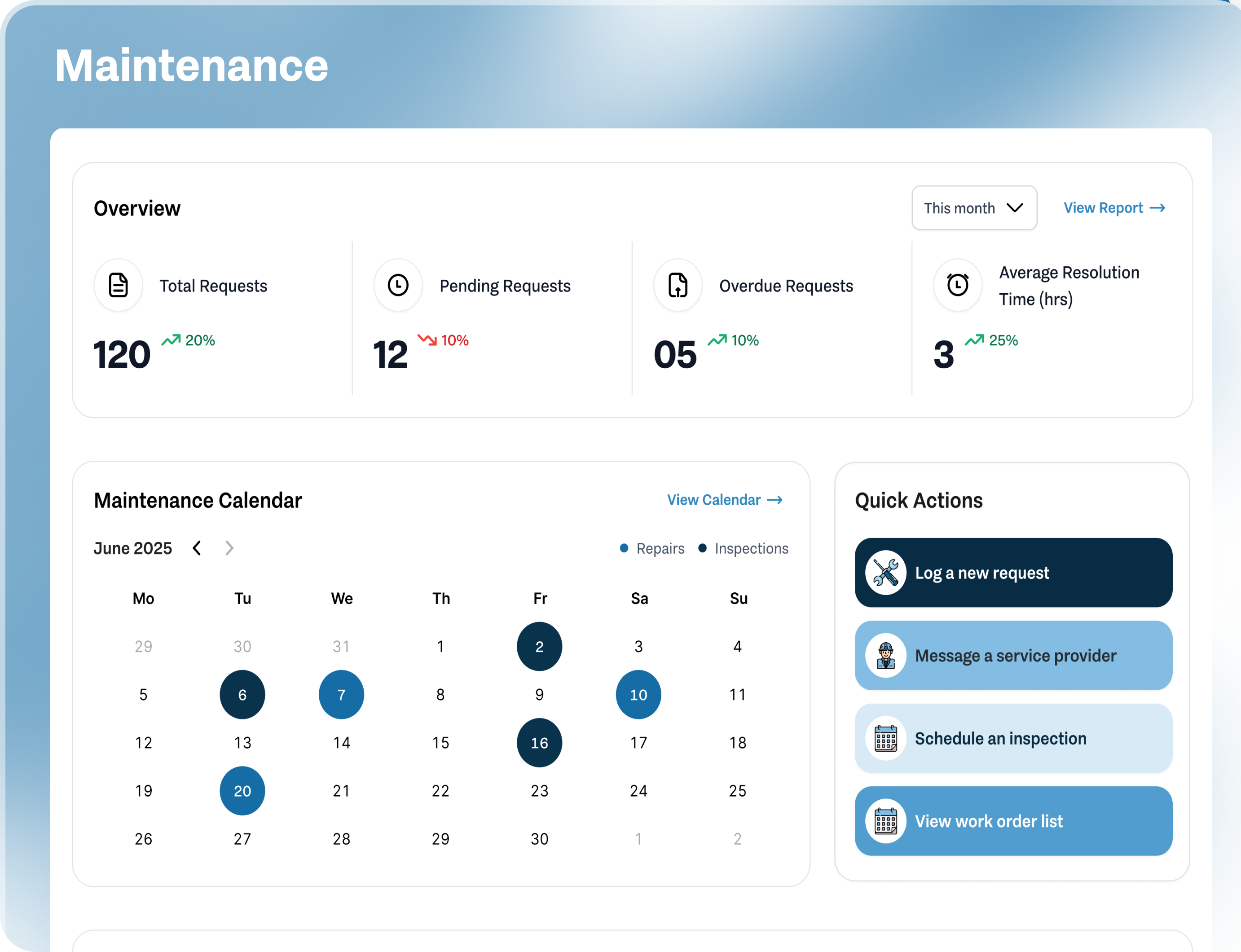Click the Average Resolution Time value 3
Screen dimensions: 1241x952
pyautogui.click(x=943, y=355)
